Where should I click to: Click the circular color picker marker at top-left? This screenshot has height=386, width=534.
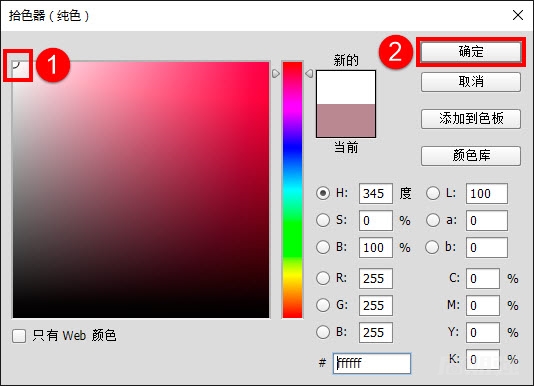click(x=16, y=64)
